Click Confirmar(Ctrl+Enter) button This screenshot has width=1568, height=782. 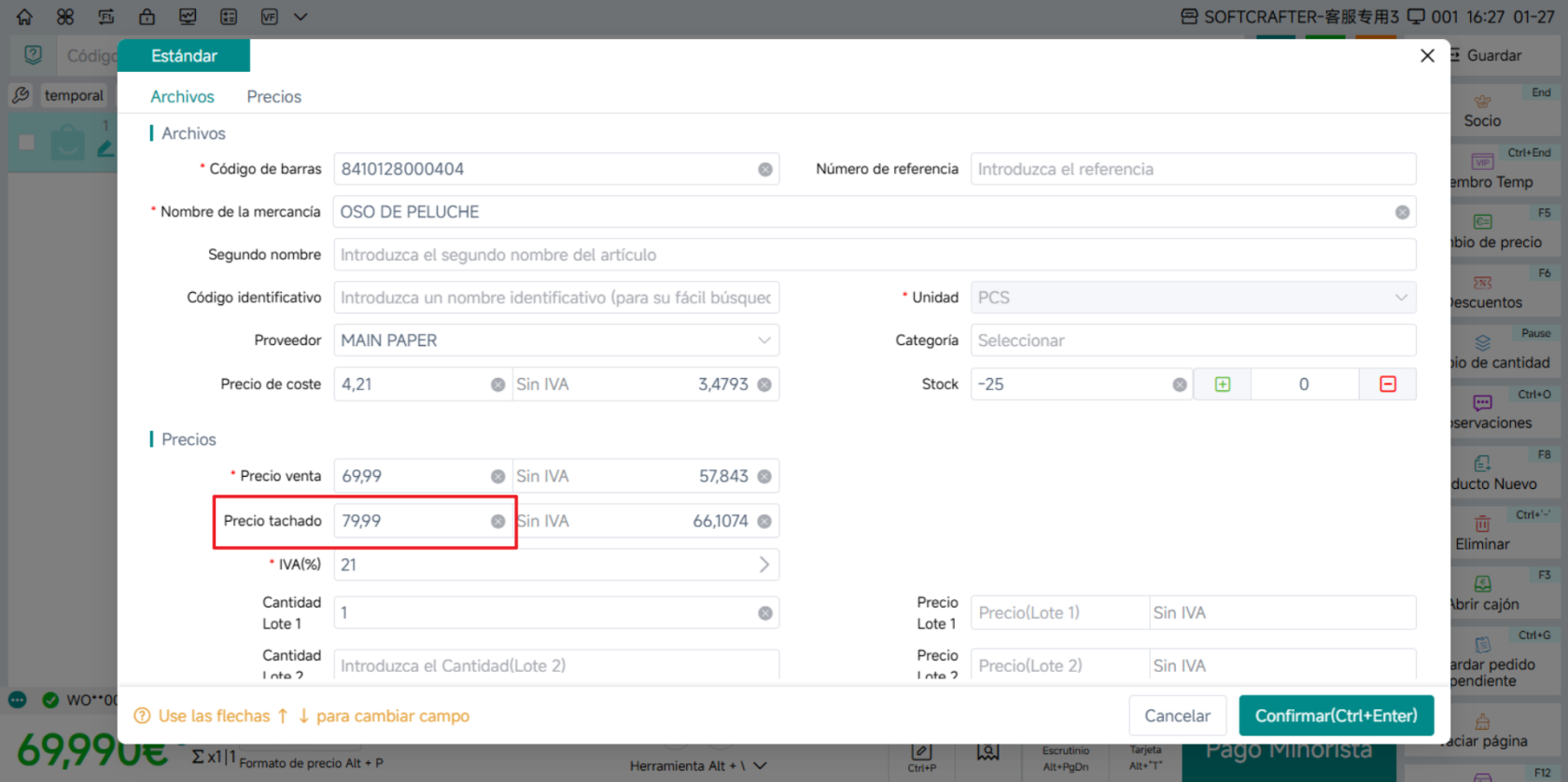coord(1336,716)
